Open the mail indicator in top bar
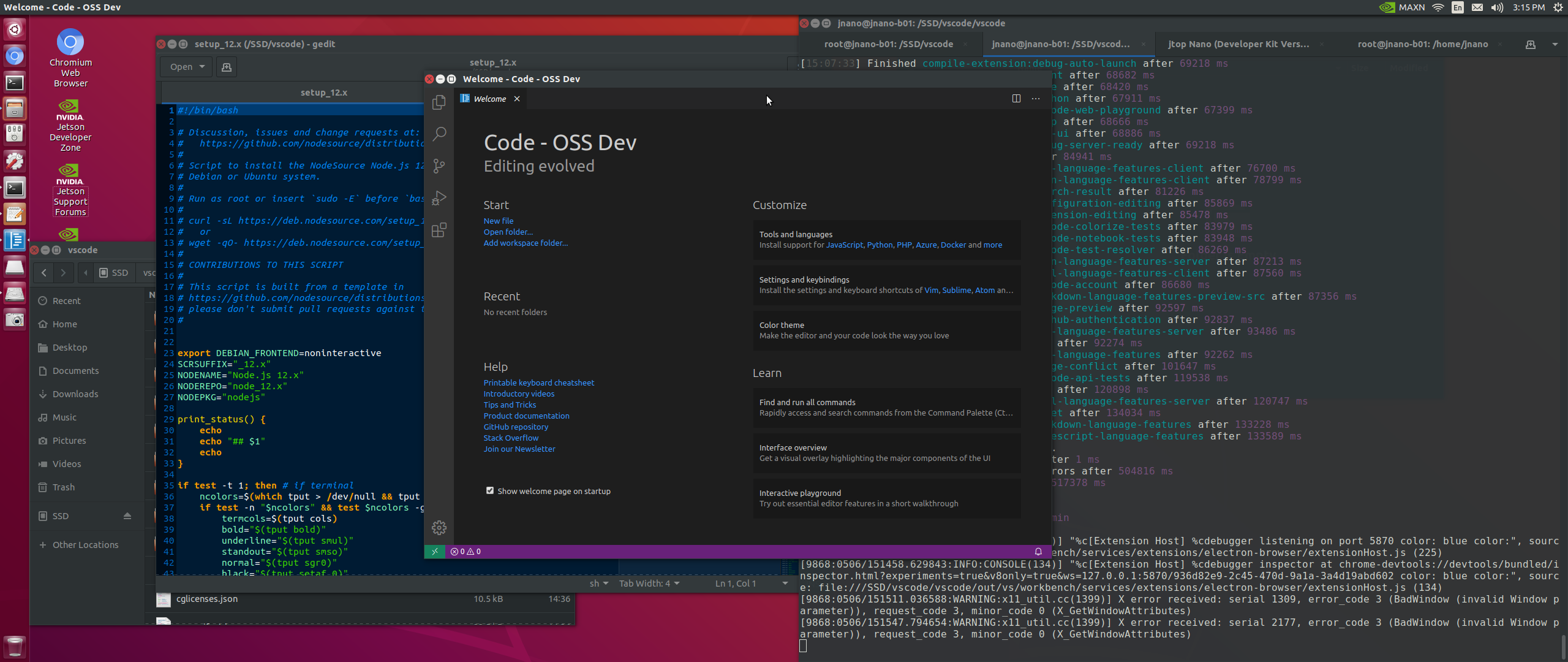The image size is (1568, 662). click(x=1477, y=7)
